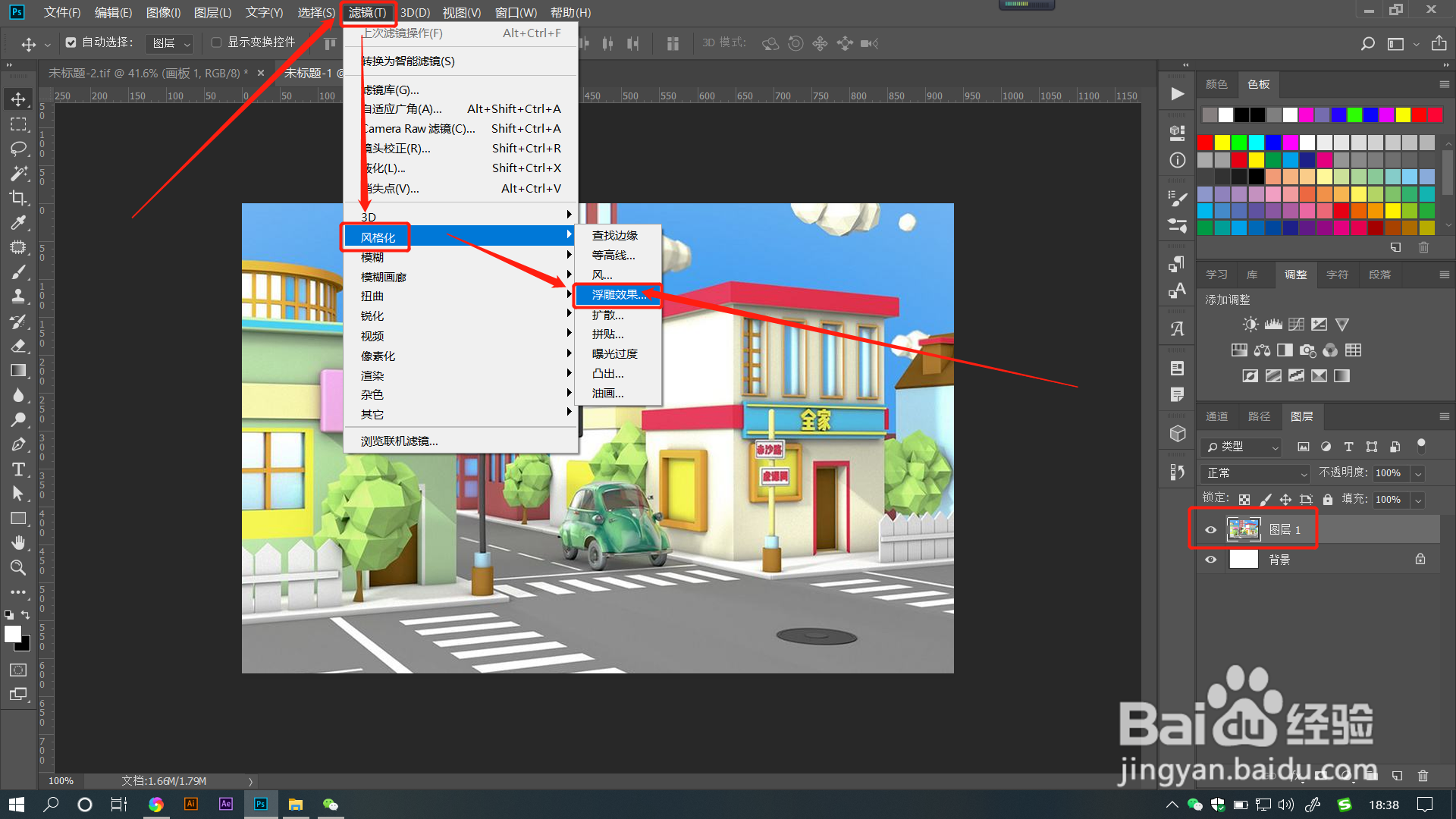Hide 图层 1 using eye icon
The image size is (1456, 819).
1210,530
